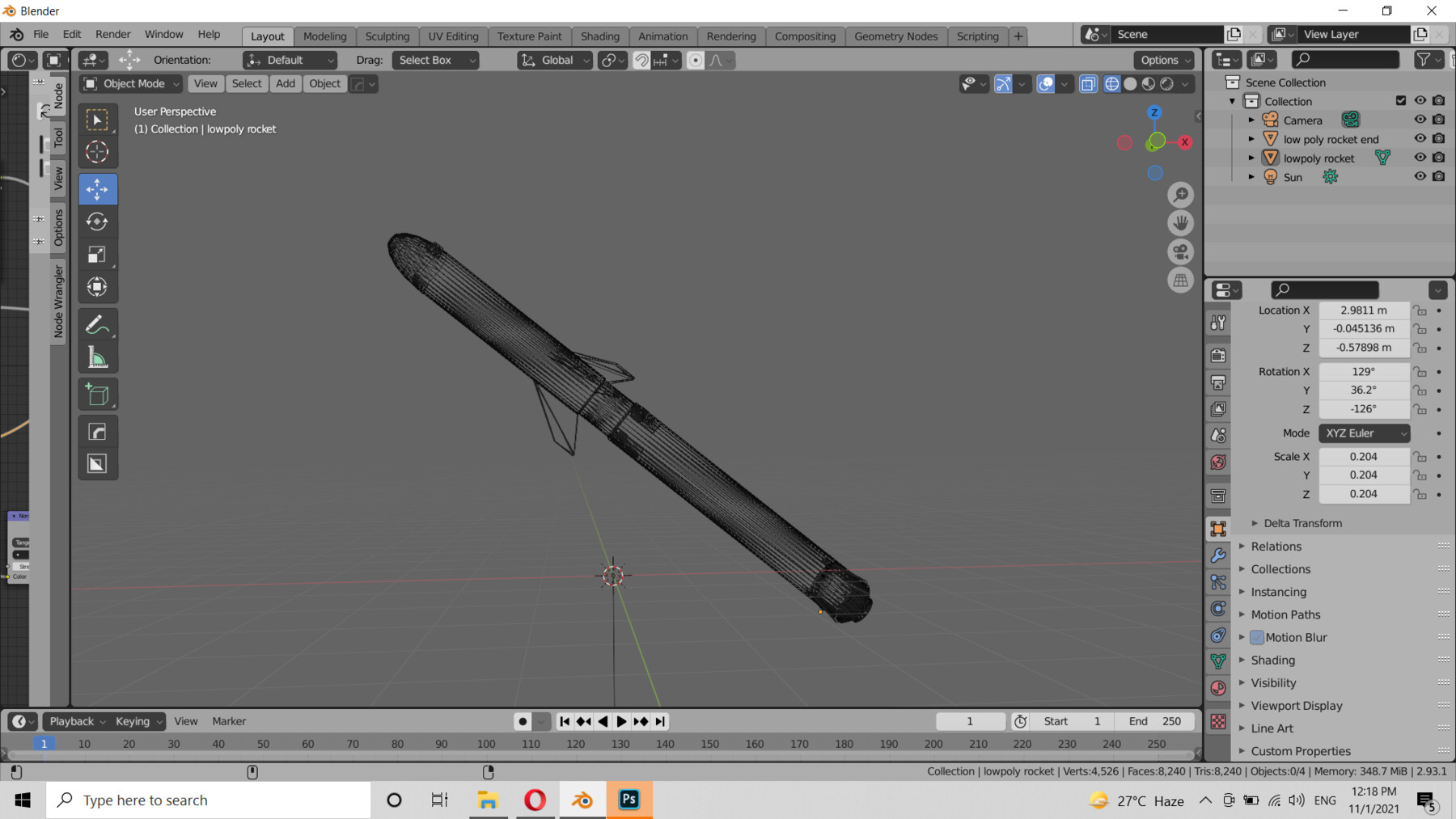Open the Render menu
The width and height of the screenshot is (1456, 819).
click(112, 34)
